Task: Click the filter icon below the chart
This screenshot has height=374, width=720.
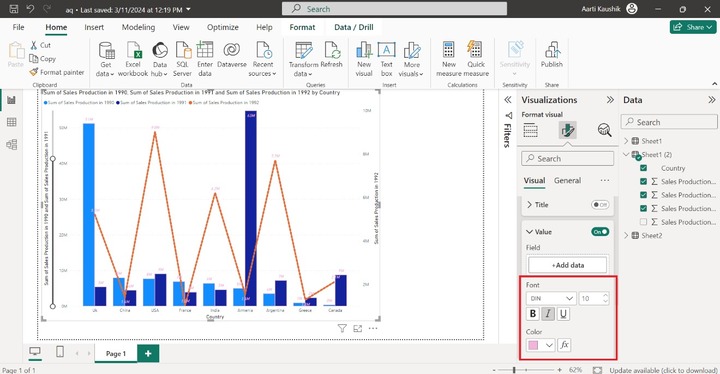Action: [342, 328]
